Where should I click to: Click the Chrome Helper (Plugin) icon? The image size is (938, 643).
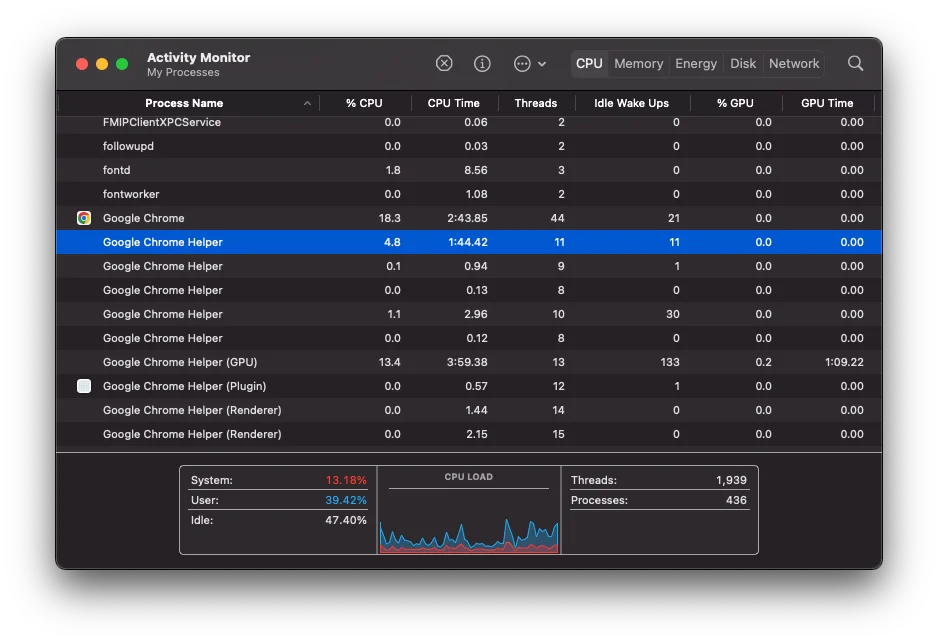[84, 386]
